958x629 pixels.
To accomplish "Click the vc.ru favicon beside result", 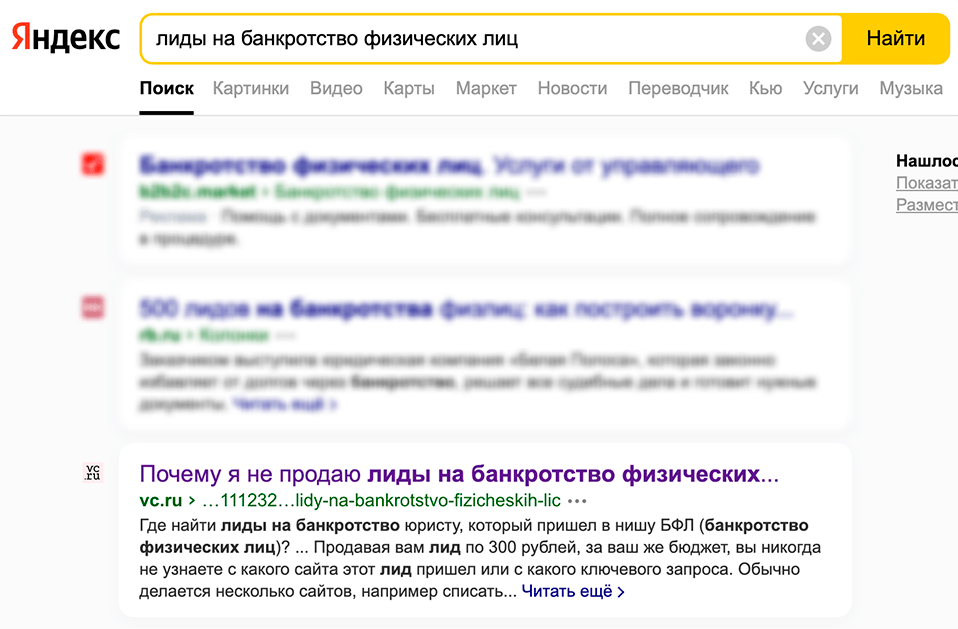I will pyautogui.click(x=93, y=472).
